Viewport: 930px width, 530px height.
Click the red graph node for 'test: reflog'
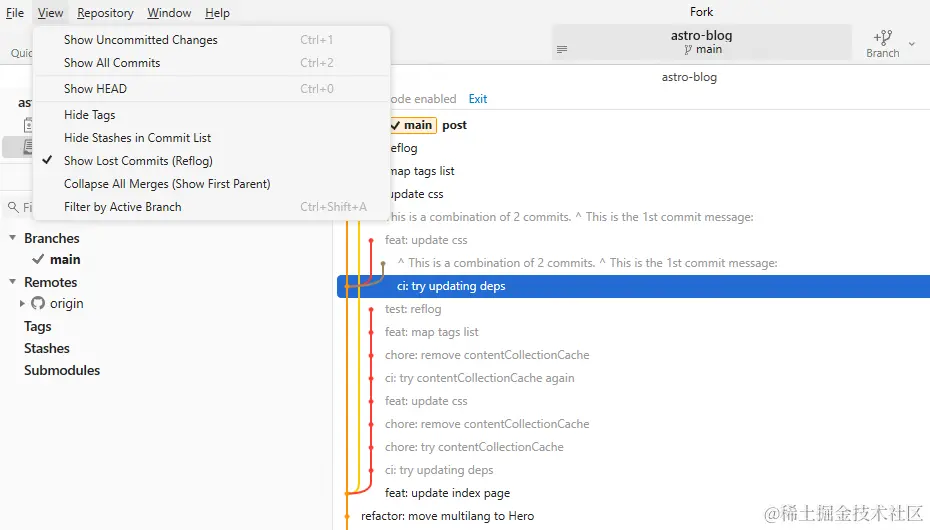click(x=371, y=309)
